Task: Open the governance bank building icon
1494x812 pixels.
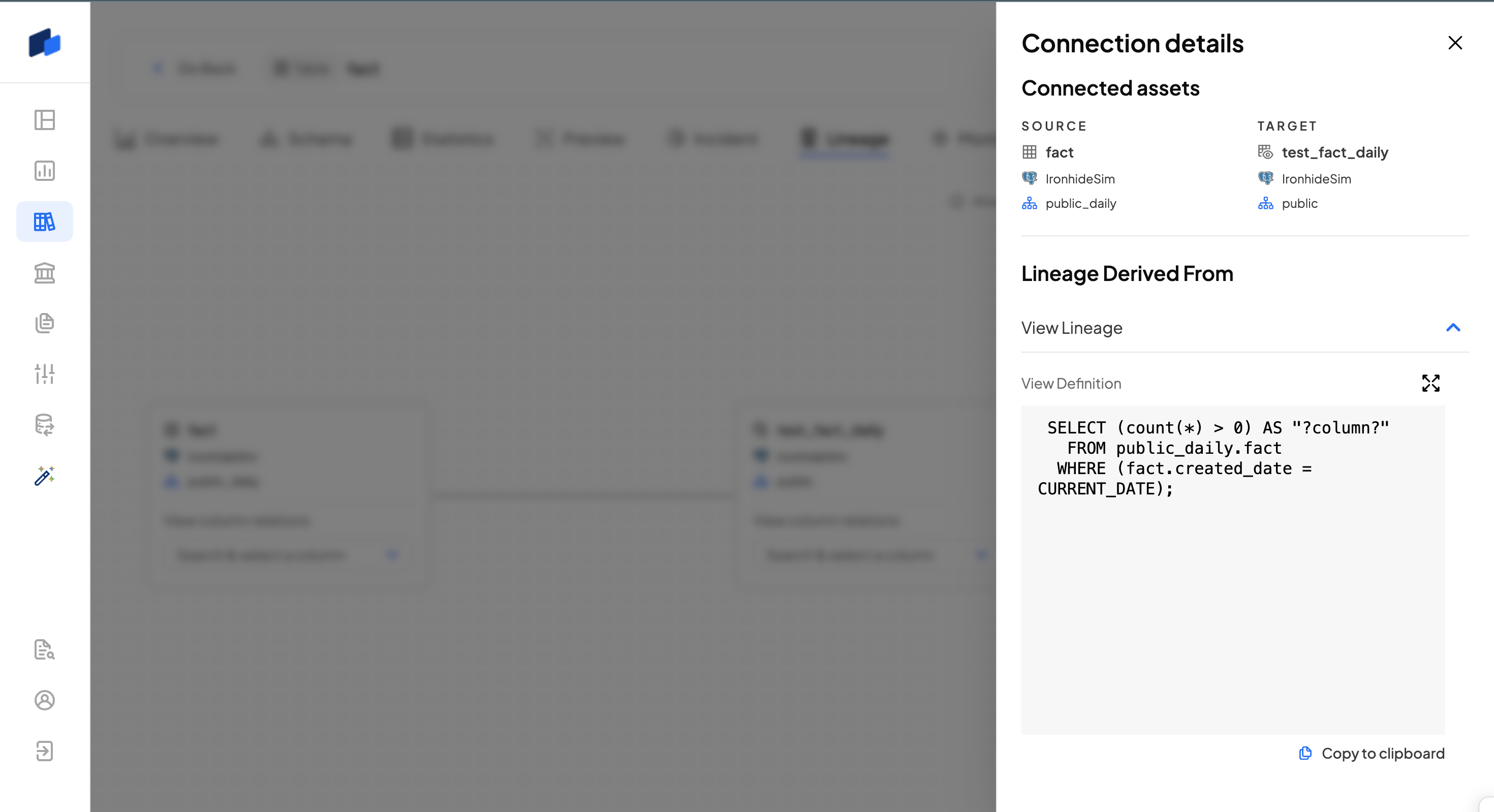Action: [45, 272]
